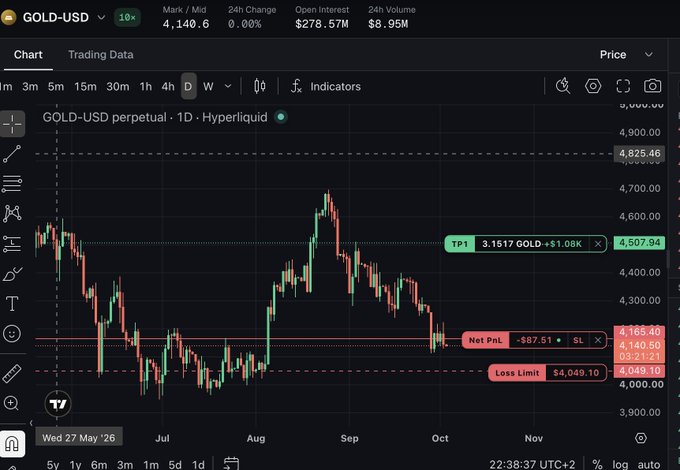Select the ruler measure tool

[x=12, y=373]
